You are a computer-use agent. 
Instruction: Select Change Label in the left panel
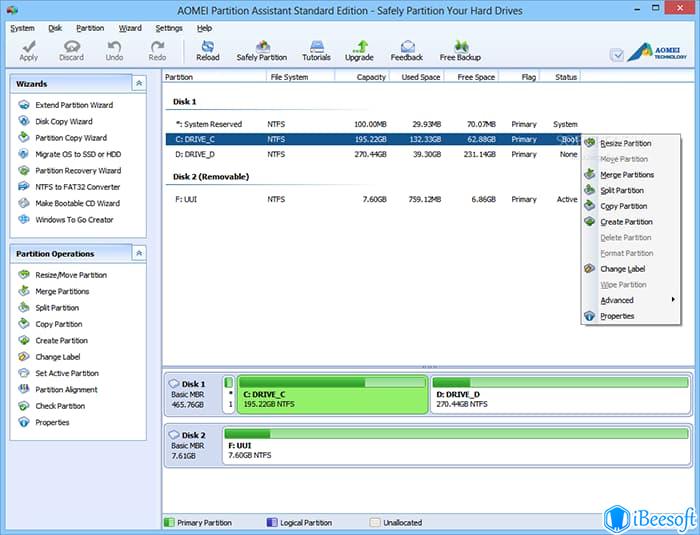pyautogui.click(x=49, y=357)
